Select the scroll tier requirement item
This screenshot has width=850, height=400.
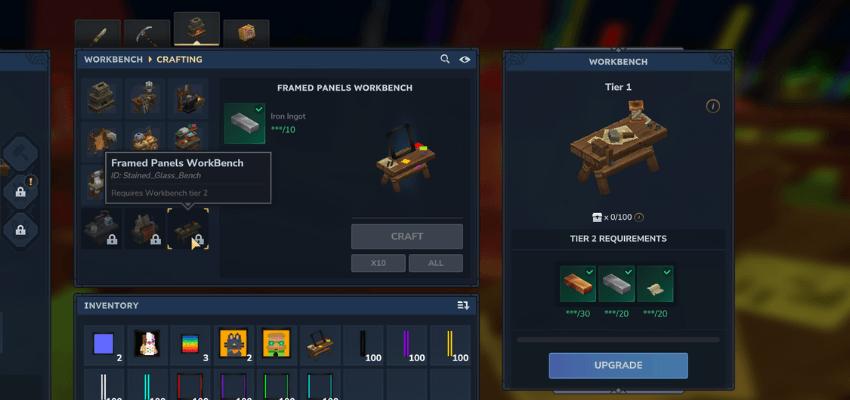click(655, 283)
